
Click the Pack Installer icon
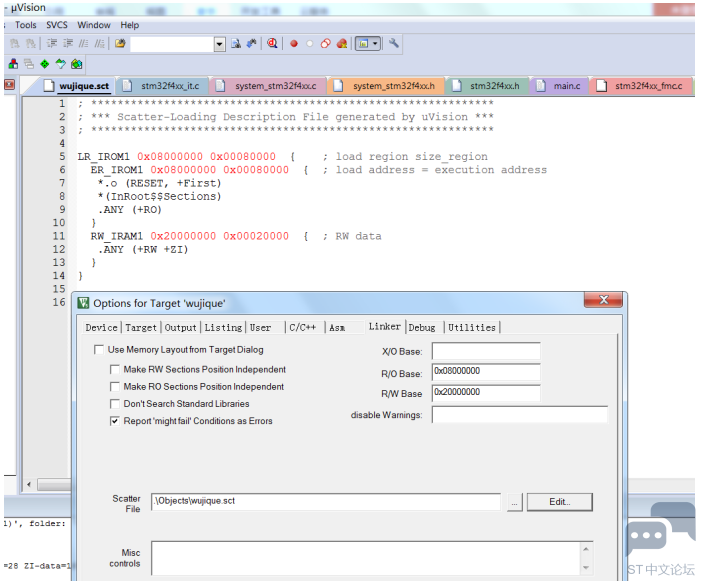coord(77,64)
